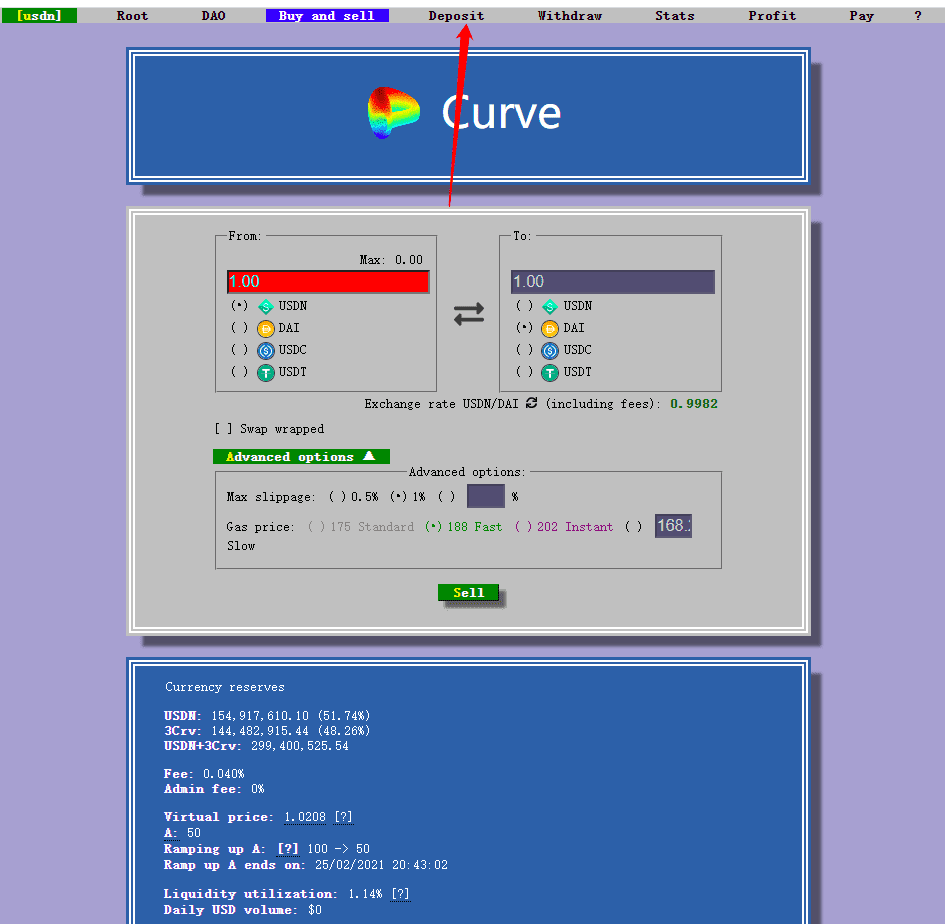Click USDN token icon in From box

coord(265,306)
